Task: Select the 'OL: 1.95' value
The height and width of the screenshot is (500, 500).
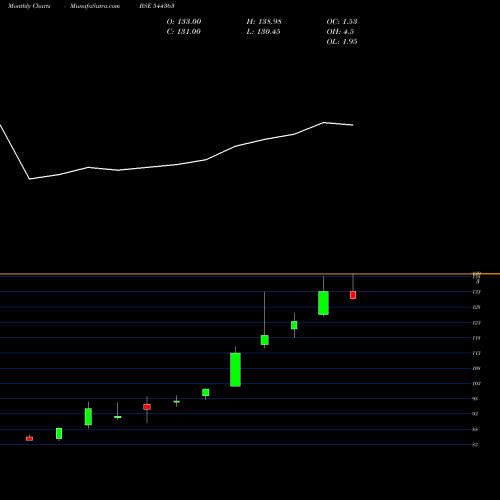Action: [342, 42]
